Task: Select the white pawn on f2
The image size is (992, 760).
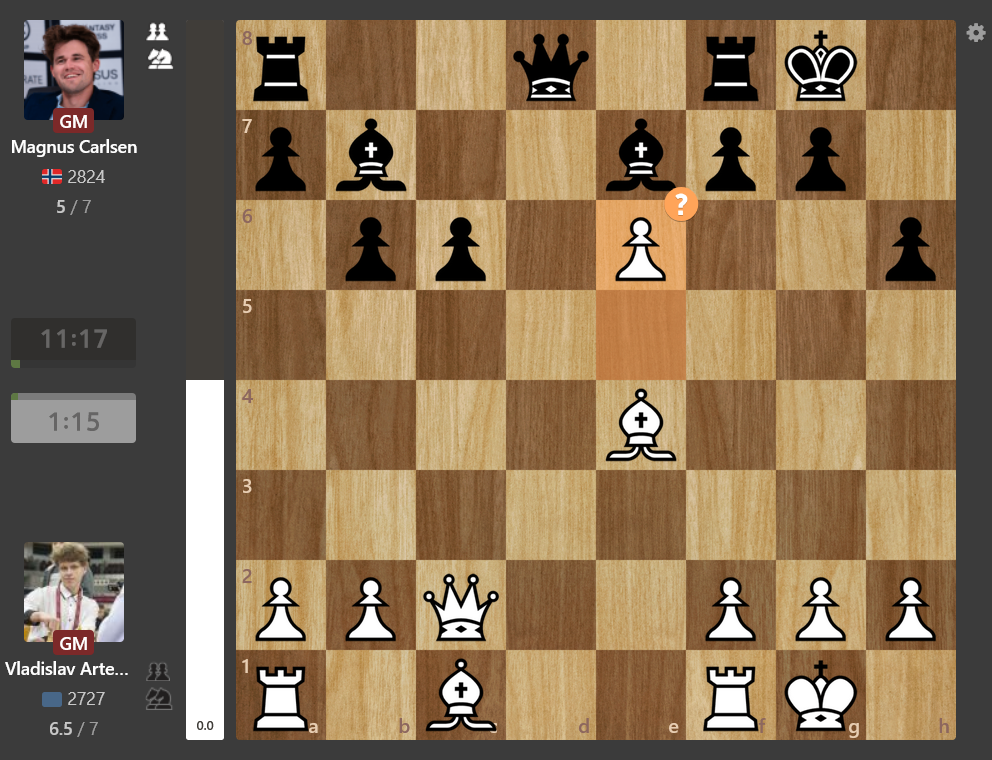Action: point(731,609)
